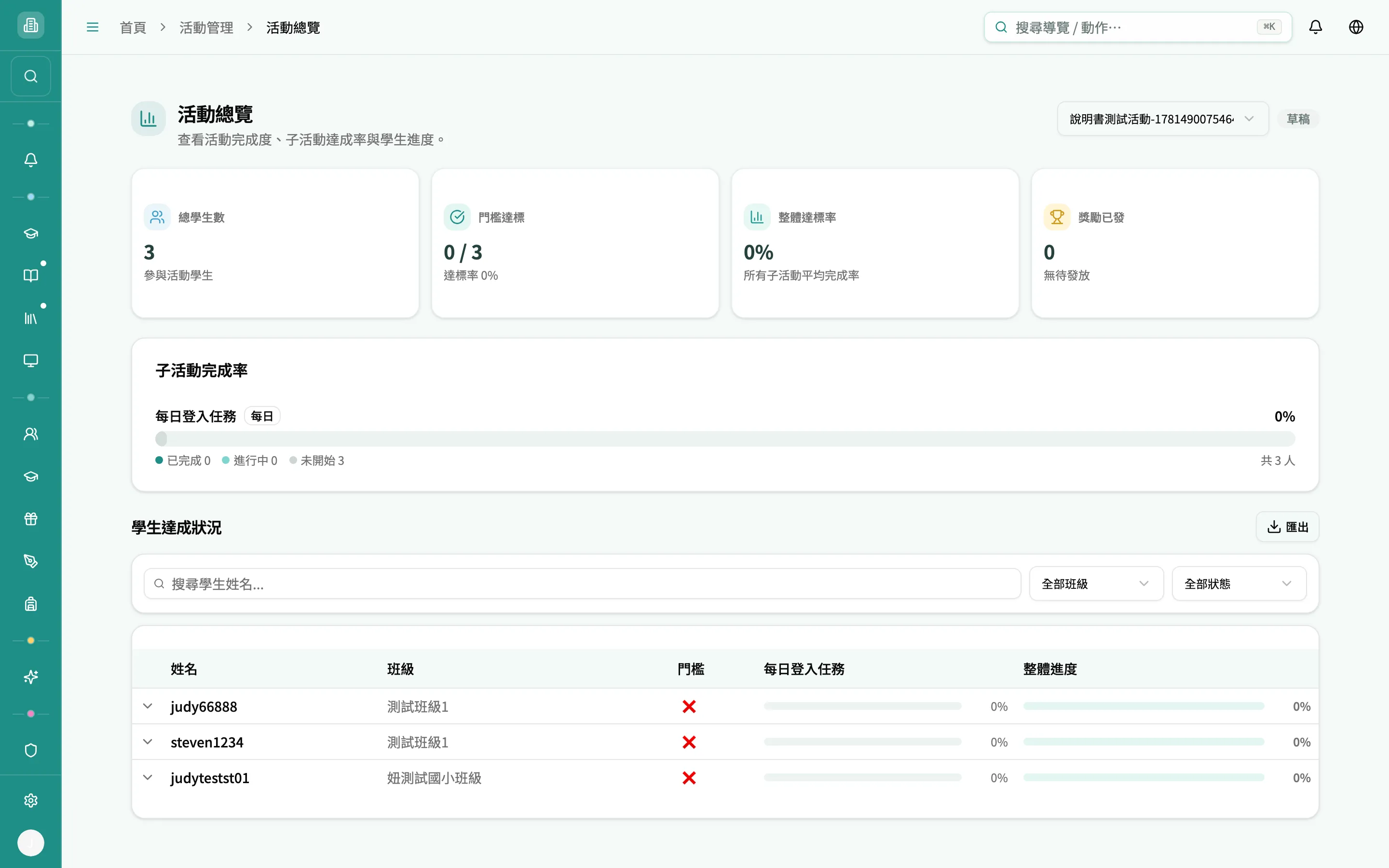
Task: Click the 每日登入任務 completion progress bar
Action: click(725, 439)
